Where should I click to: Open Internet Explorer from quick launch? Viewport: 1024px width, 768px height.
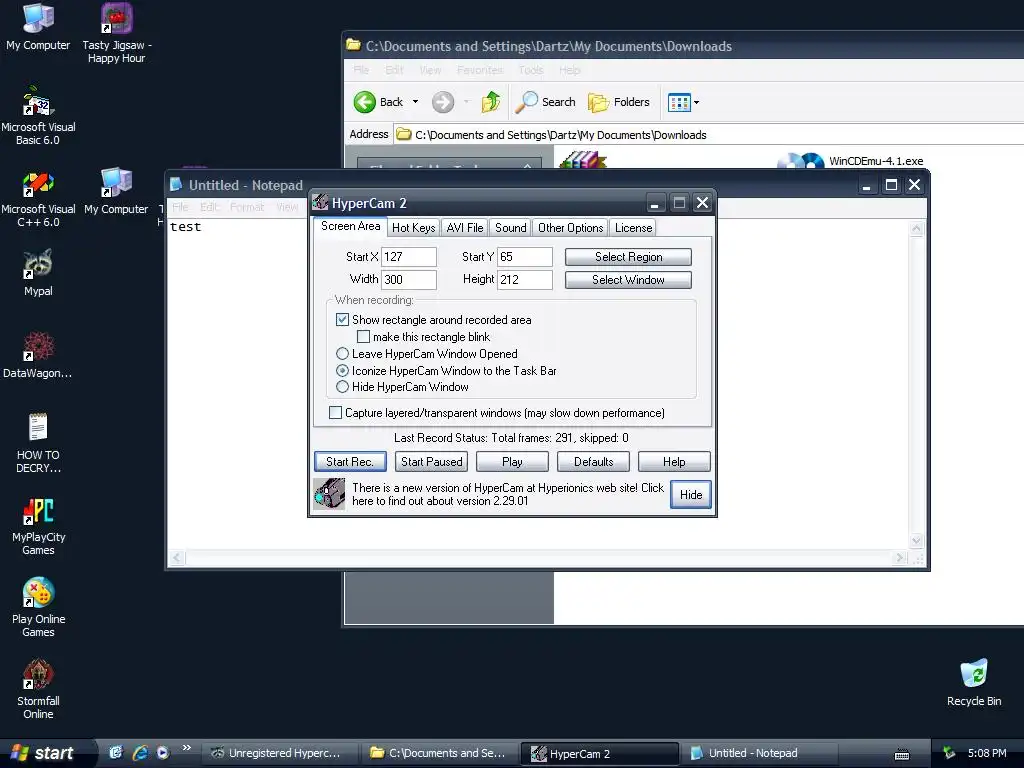click(140, 753)
